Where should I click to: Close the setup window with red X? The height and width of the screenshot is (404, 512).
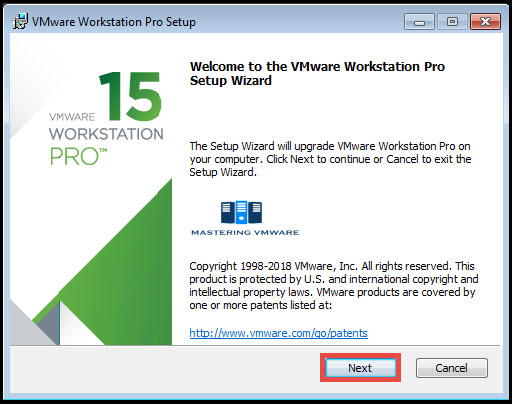[x=485, y=22]
